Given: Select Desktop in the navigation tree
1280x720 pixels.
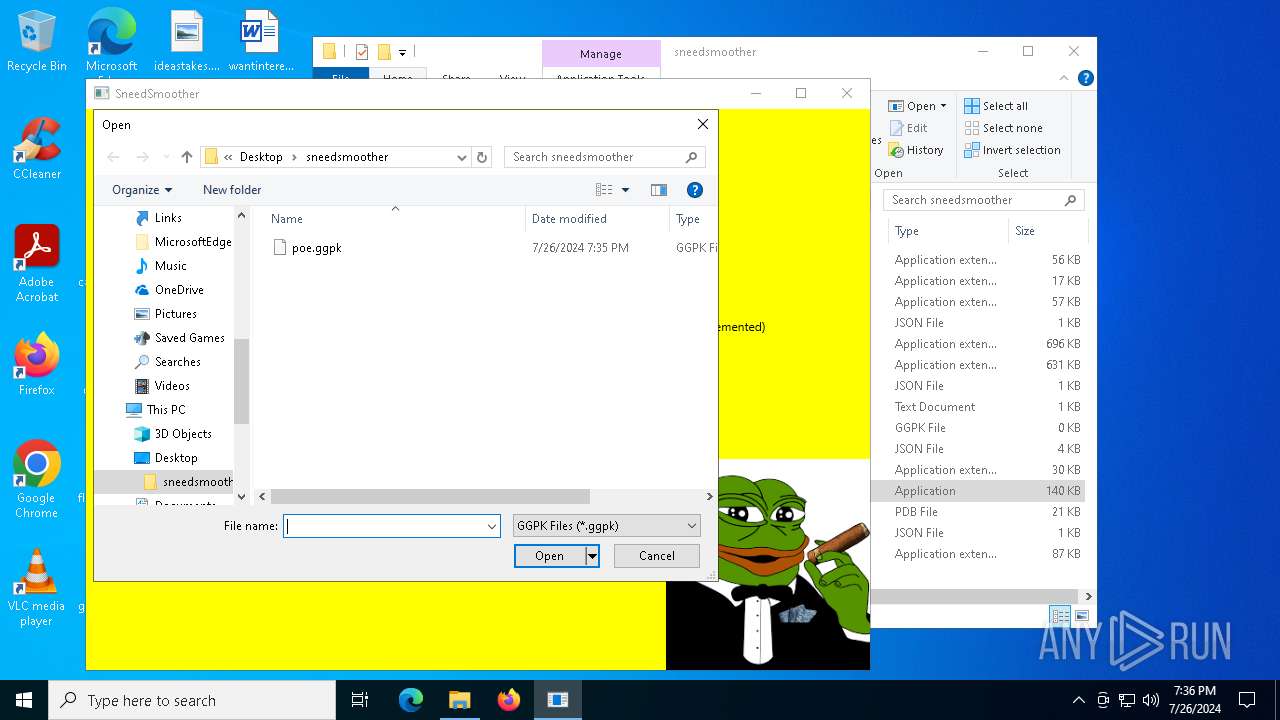Looking at the screenshot, I should (x=176, y=458).
